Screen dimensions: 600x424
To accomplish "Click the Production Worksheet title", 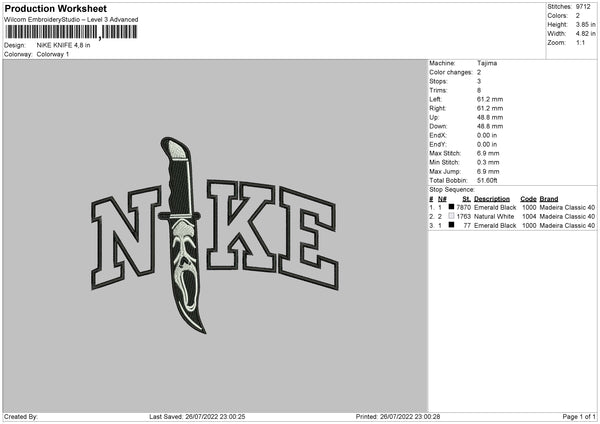I will pyautogui.click(x=55, y=8).
